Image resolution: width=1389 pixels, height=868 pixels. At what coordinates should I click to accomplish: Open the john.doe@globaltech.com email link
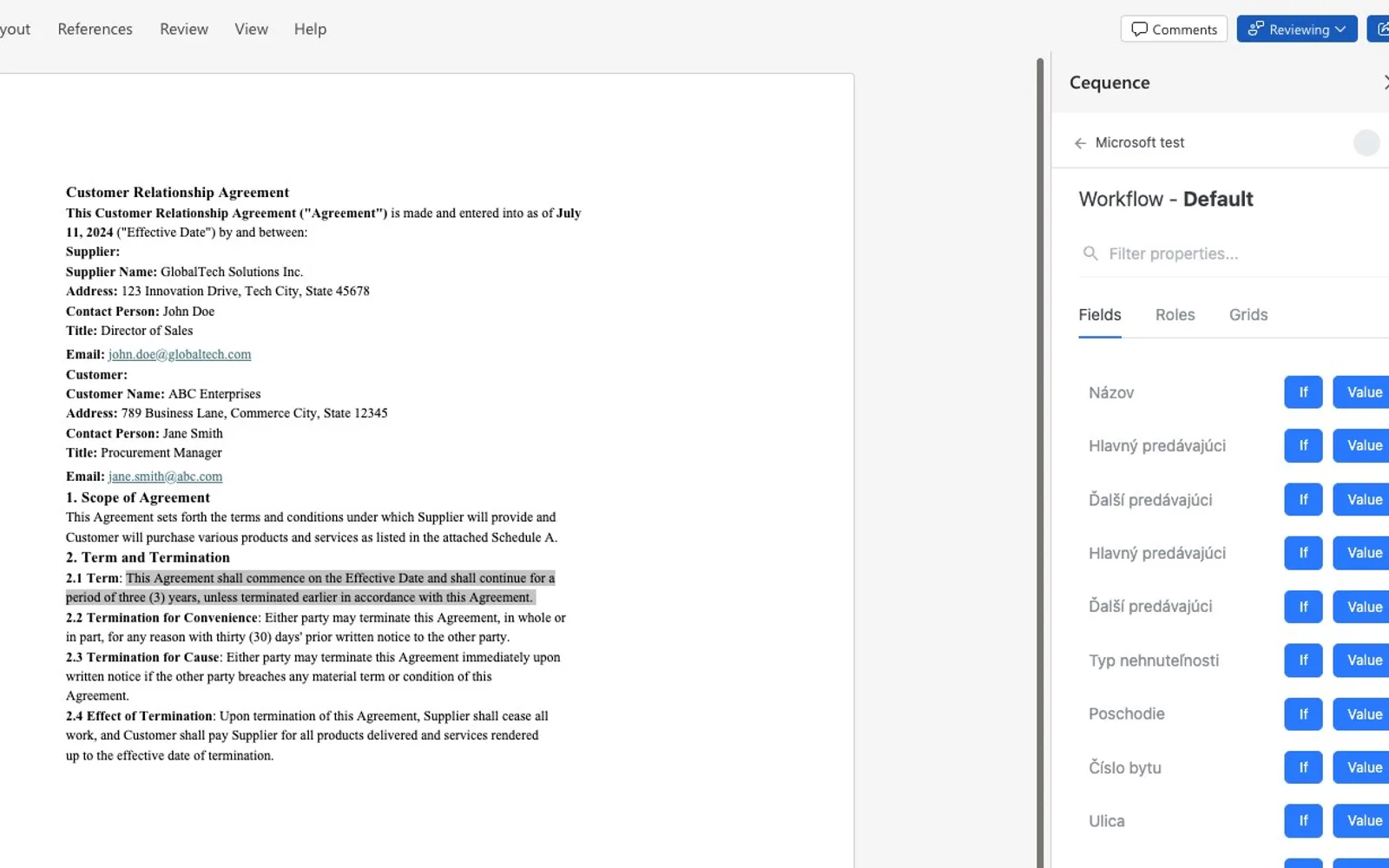(x=180, y=354)
